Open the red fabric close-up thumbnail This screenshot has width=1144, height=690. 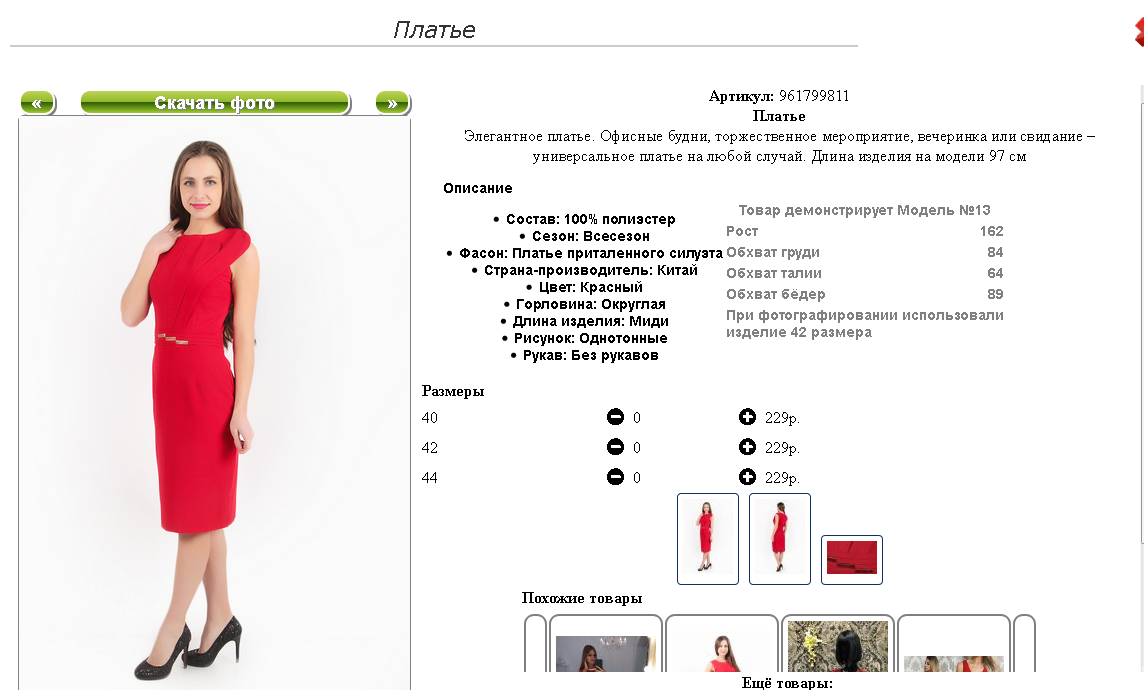[851, 559]
